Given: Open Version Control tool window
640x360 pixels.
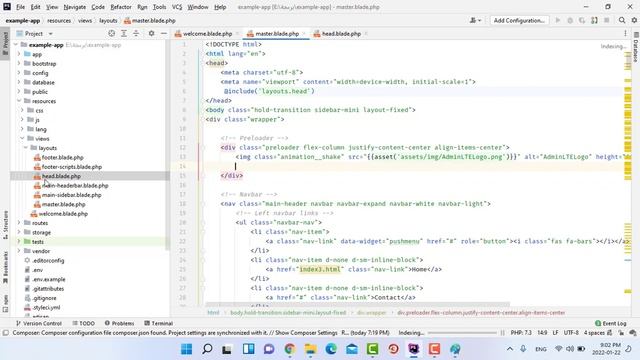Looking at the screenshot, I should point(38,323).
